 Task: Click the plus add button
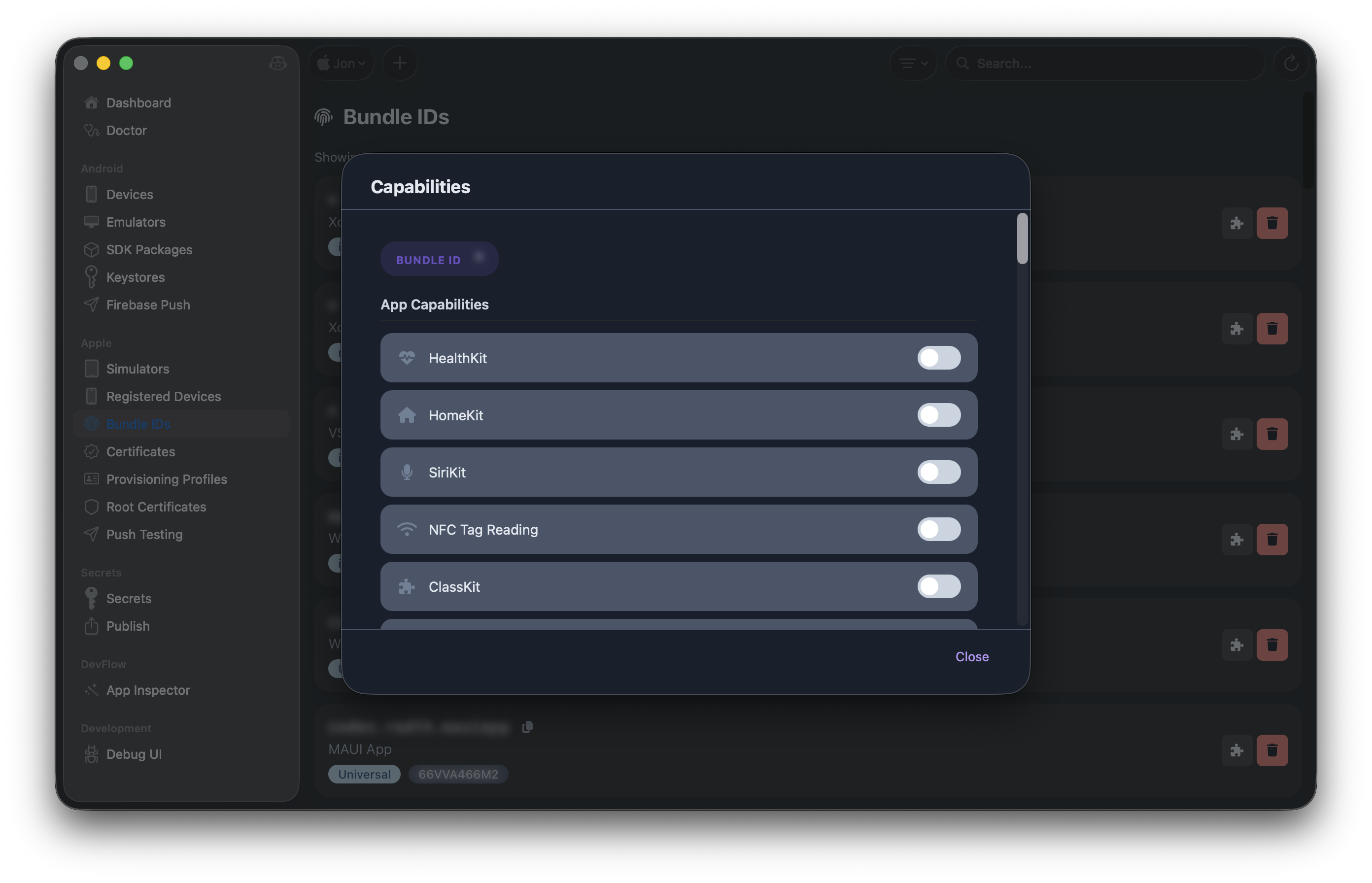[400, 63]
